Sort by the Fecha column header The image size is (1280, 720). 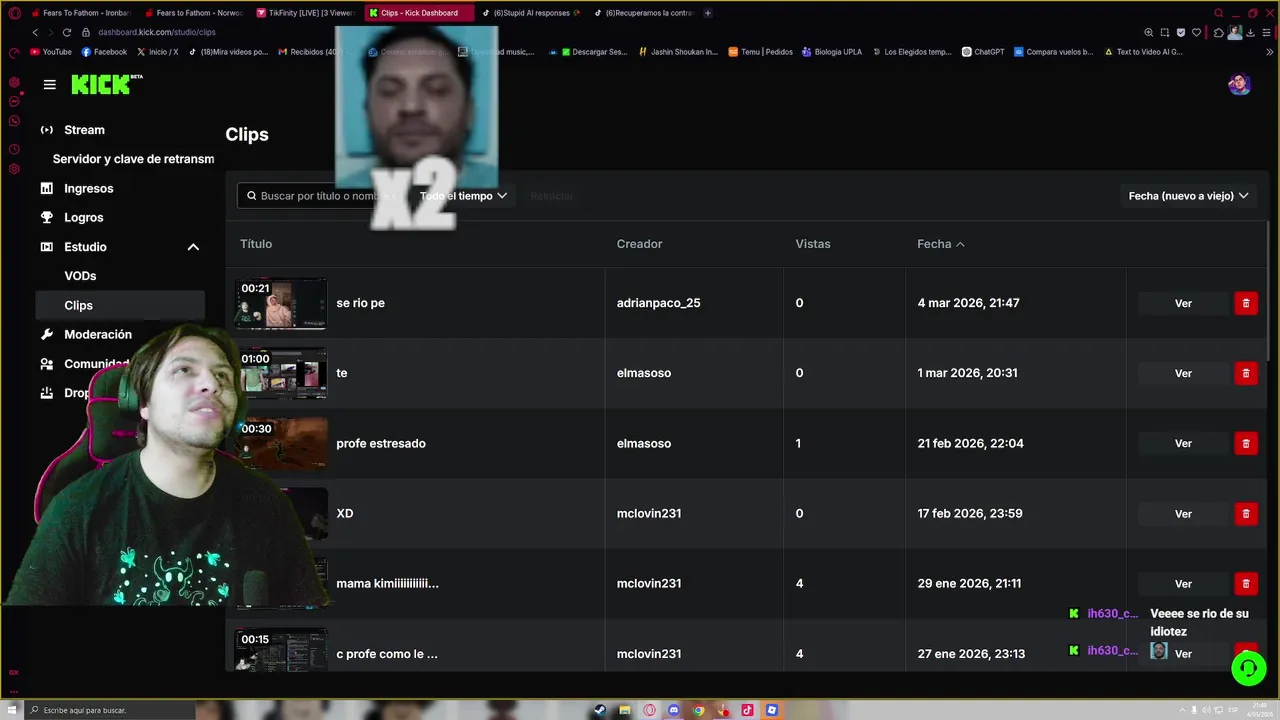tap(941, 244)
